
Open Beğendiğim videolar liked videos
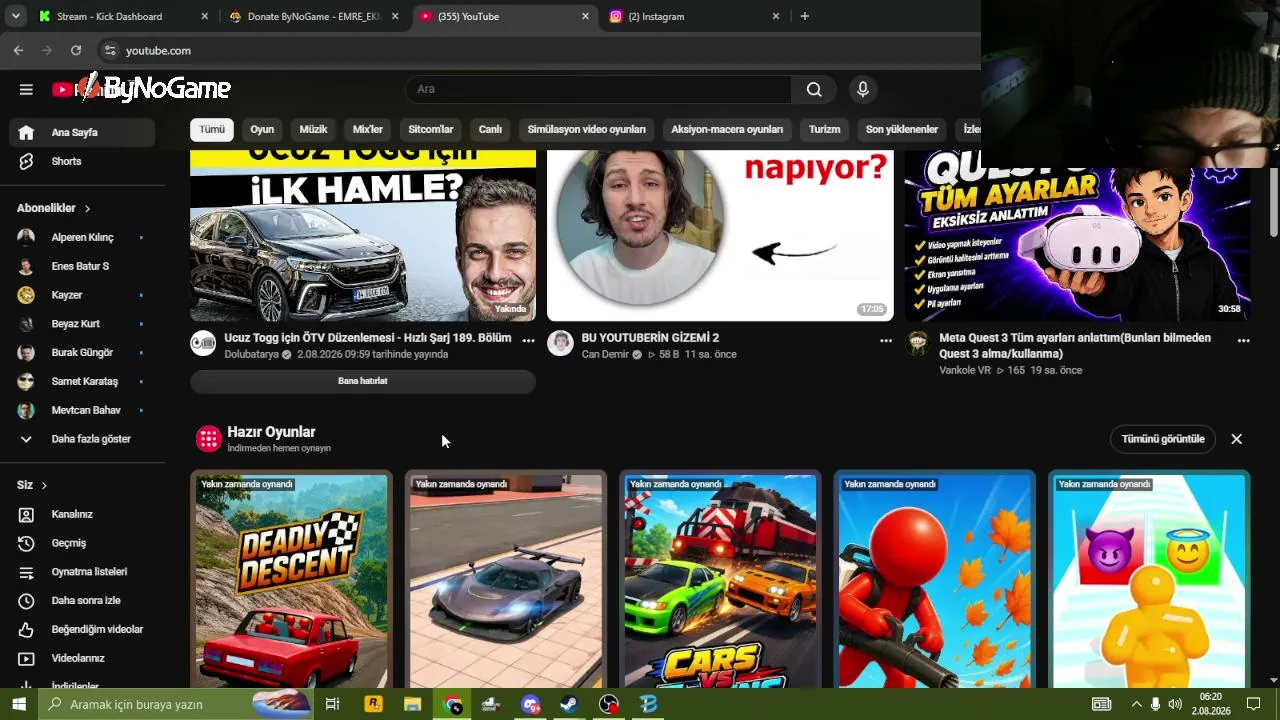click(x=82, y=629)
